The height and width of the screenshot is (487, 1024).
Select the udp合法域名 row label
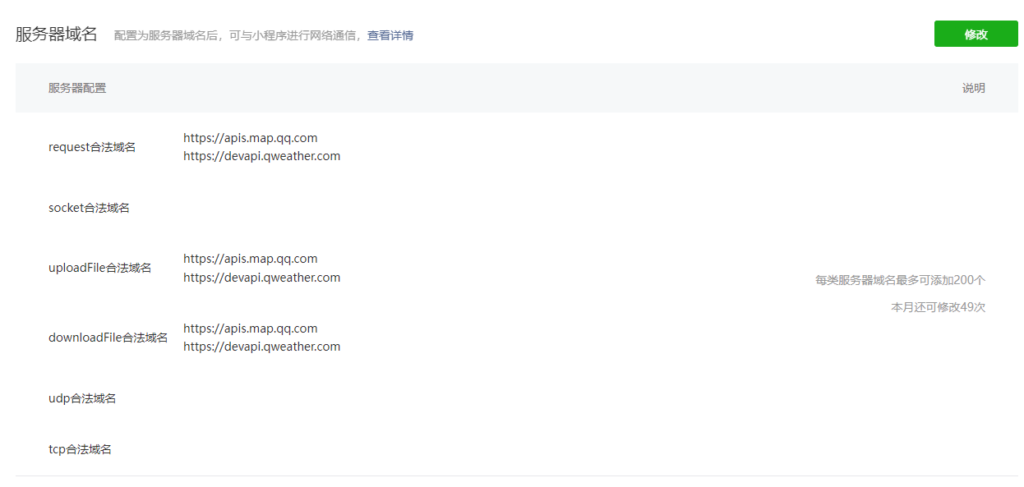(x=82, y=399)
